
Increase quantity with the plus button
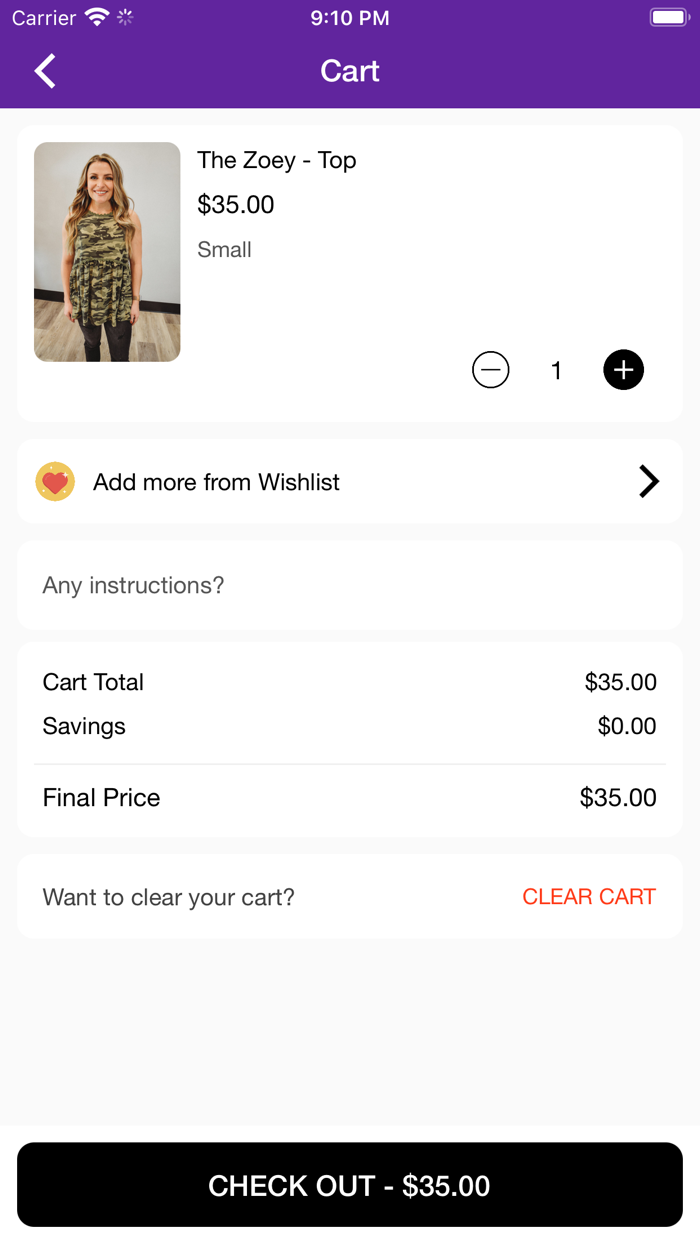click(623, 370)
